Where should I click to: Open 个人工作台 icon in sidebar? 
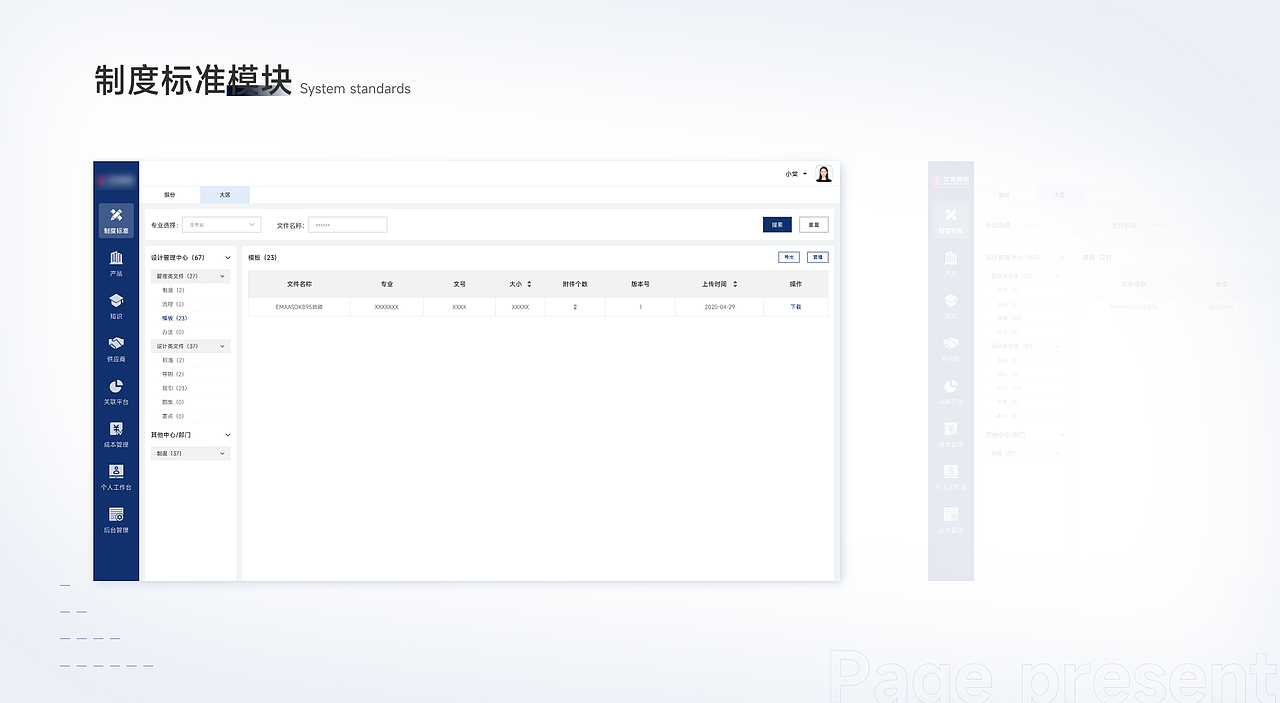click(x=116, y=478)
